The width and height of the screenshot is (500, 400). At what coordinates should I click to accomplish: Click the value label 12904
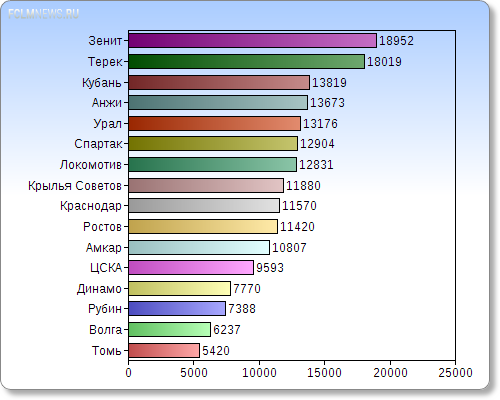pos(317,144)
